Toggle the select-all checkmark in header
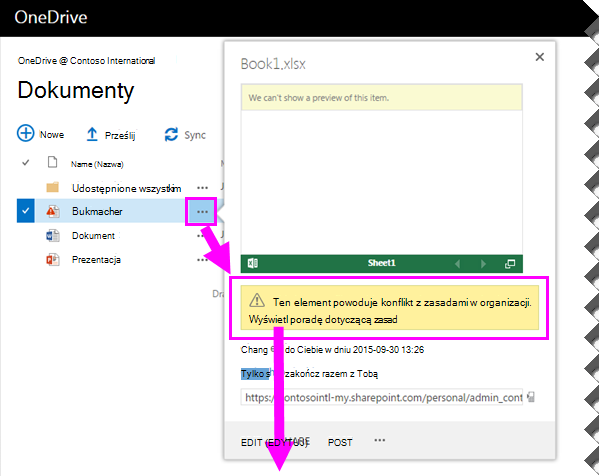Screen dimensions: 599x476 [26, 163]
